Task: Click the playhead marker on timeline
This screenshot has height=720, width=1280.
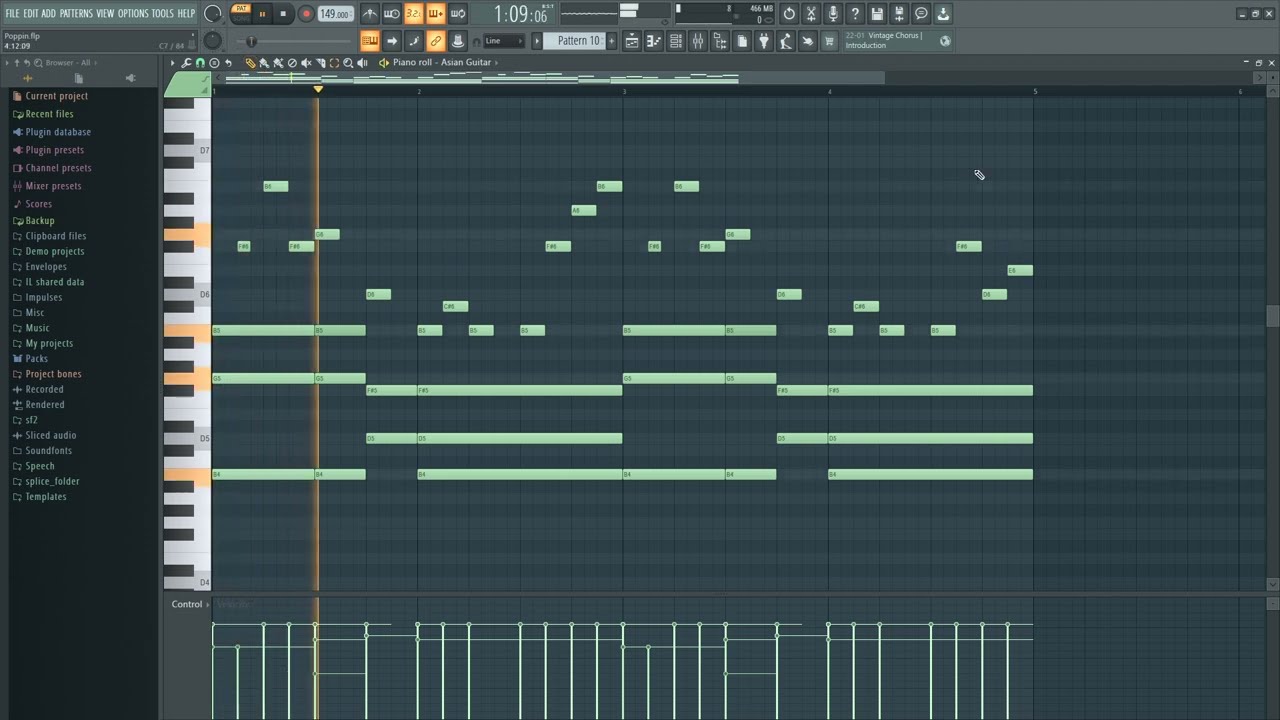Action: [x=318, y=90]
